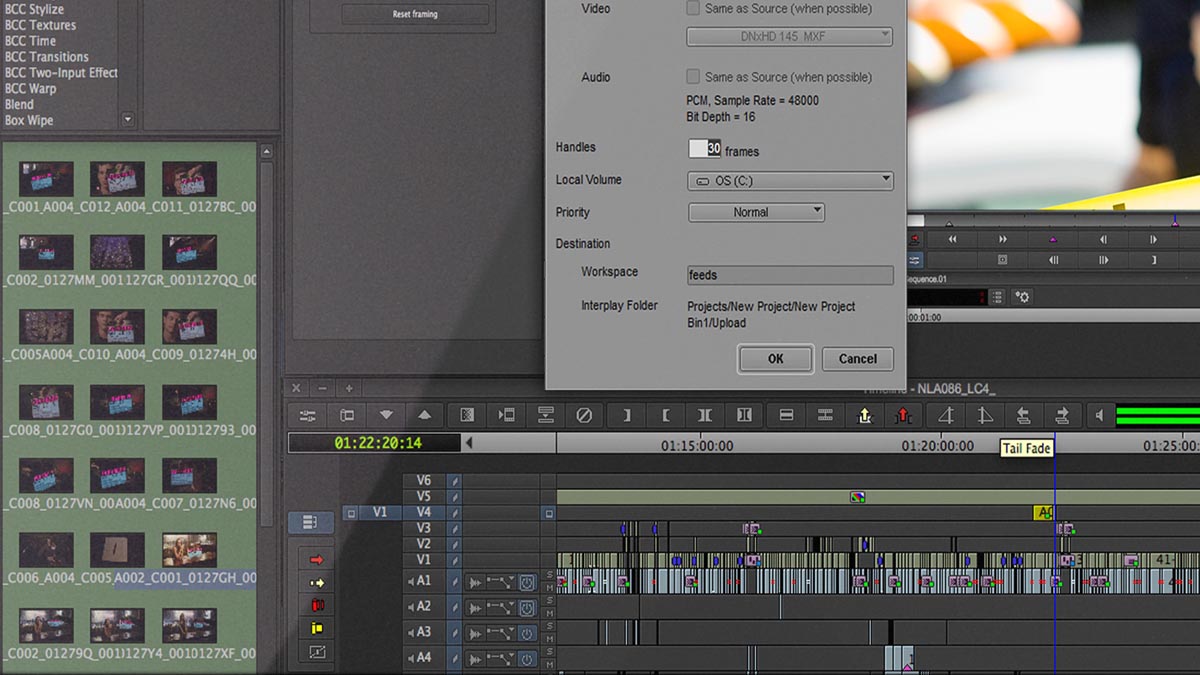Enable Video Same as Source checkbox
The height and width of the screenshot is (675, 1200).
coord(693,9)
